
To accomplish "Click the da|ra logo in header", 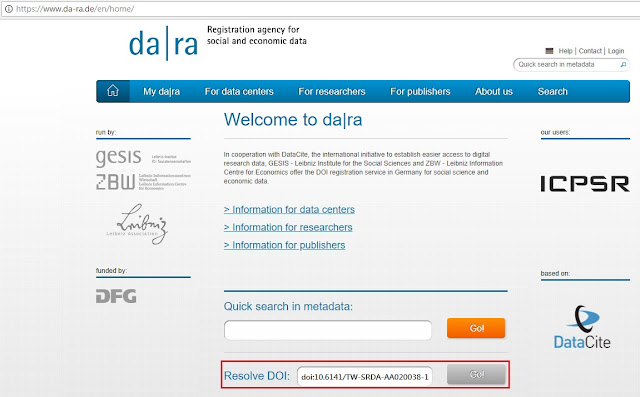I will pos(164,44).
